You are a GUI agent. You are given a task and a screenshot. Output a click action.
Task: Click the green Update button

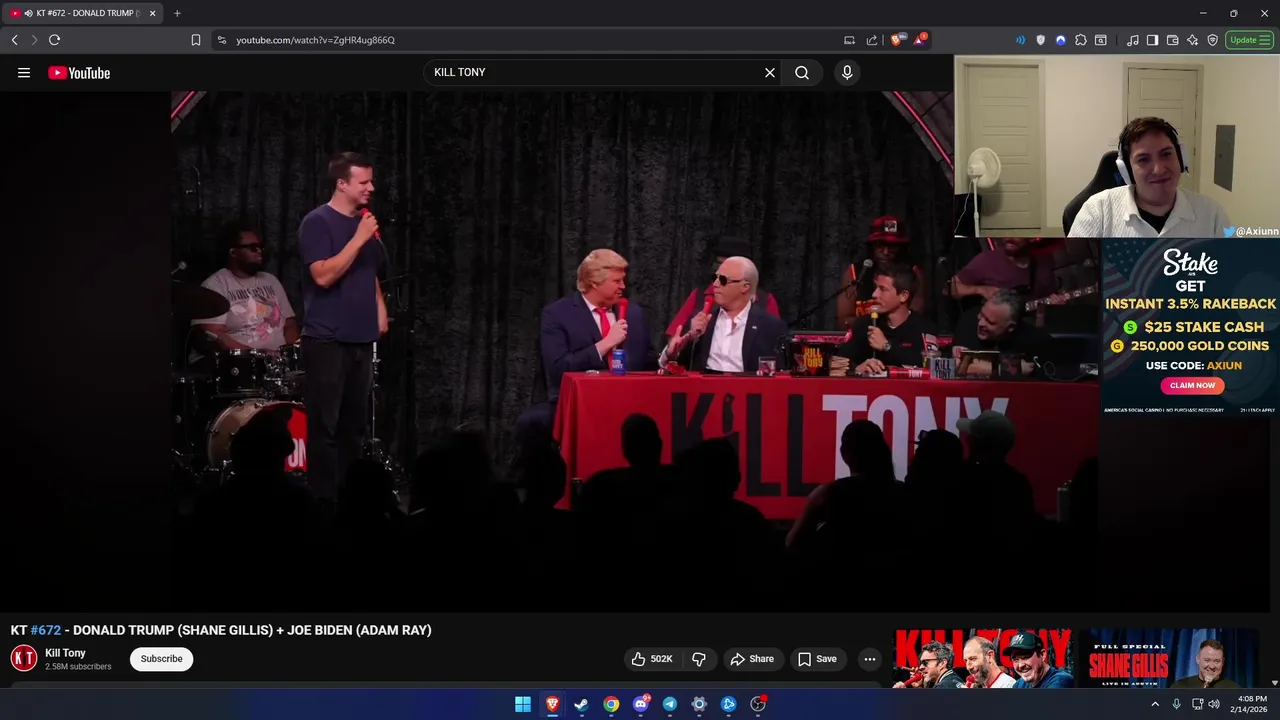pos(1249,40)
